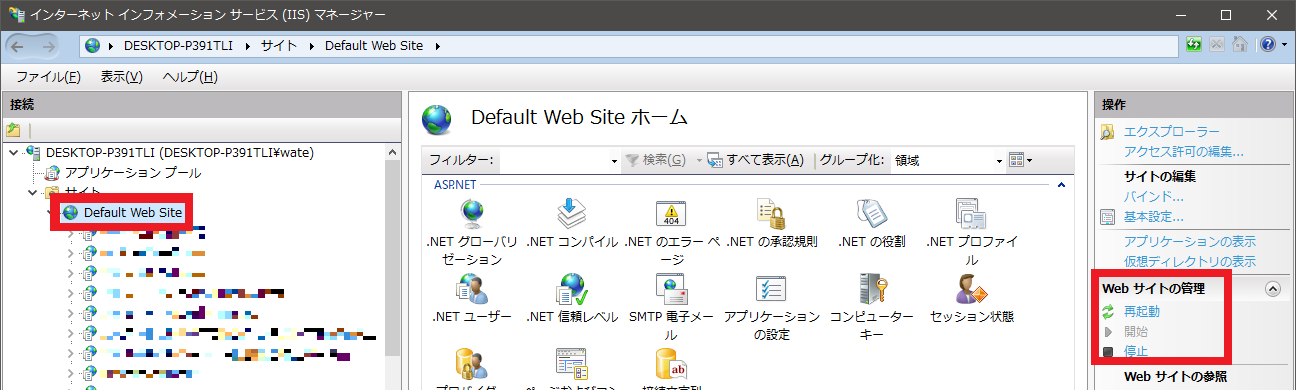Collapse the DESKTOP-P391TLI server node
This screenshot has width=1296, height=390.
point(13,153)
